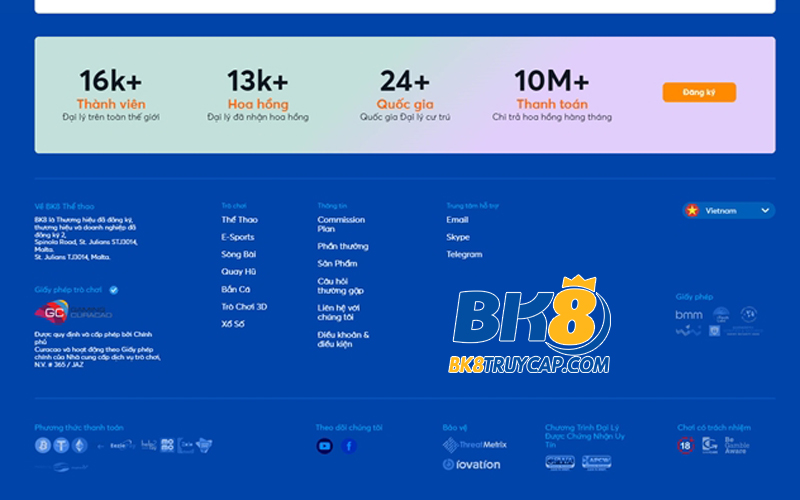Image resolution: width=800 pixels, height=500 pixels.
Task: Open the ThreatMetrix security logo
Action: [x=474, y=445]
